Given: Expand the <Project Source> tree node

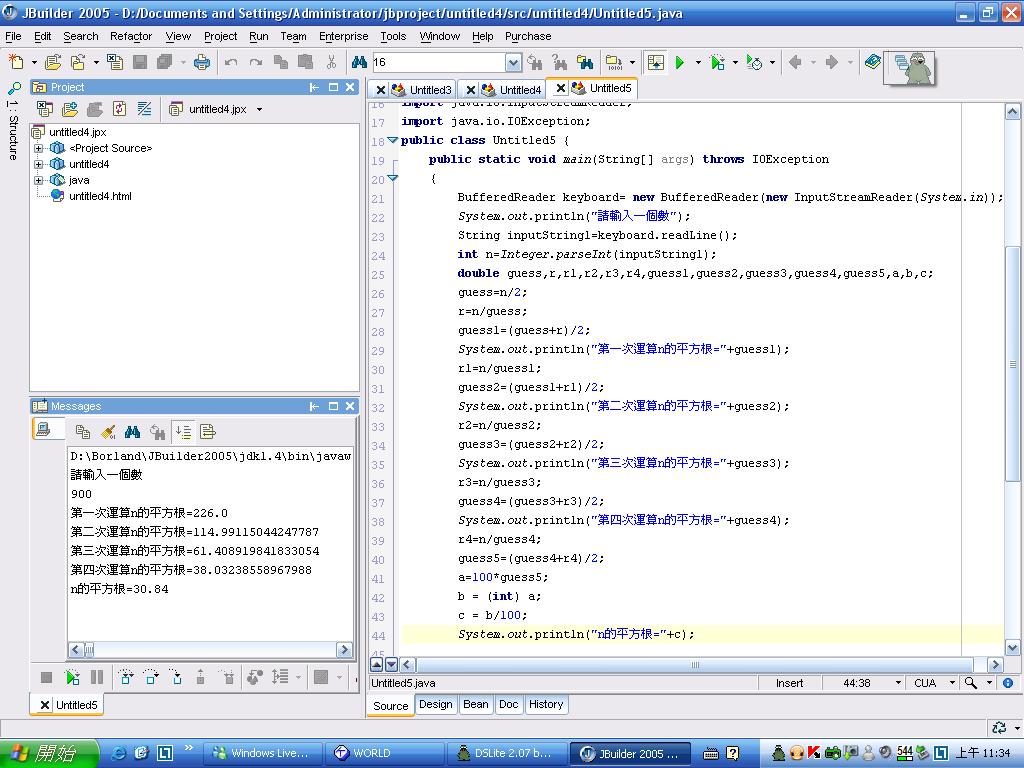Looking at the screenshot, I should 39,148.
